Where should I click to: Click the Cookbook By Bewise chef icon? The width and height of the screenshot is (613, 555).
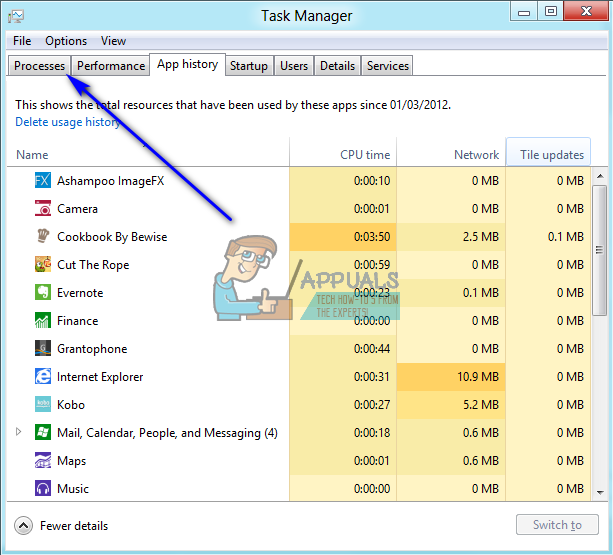click(x=43, y=236)
